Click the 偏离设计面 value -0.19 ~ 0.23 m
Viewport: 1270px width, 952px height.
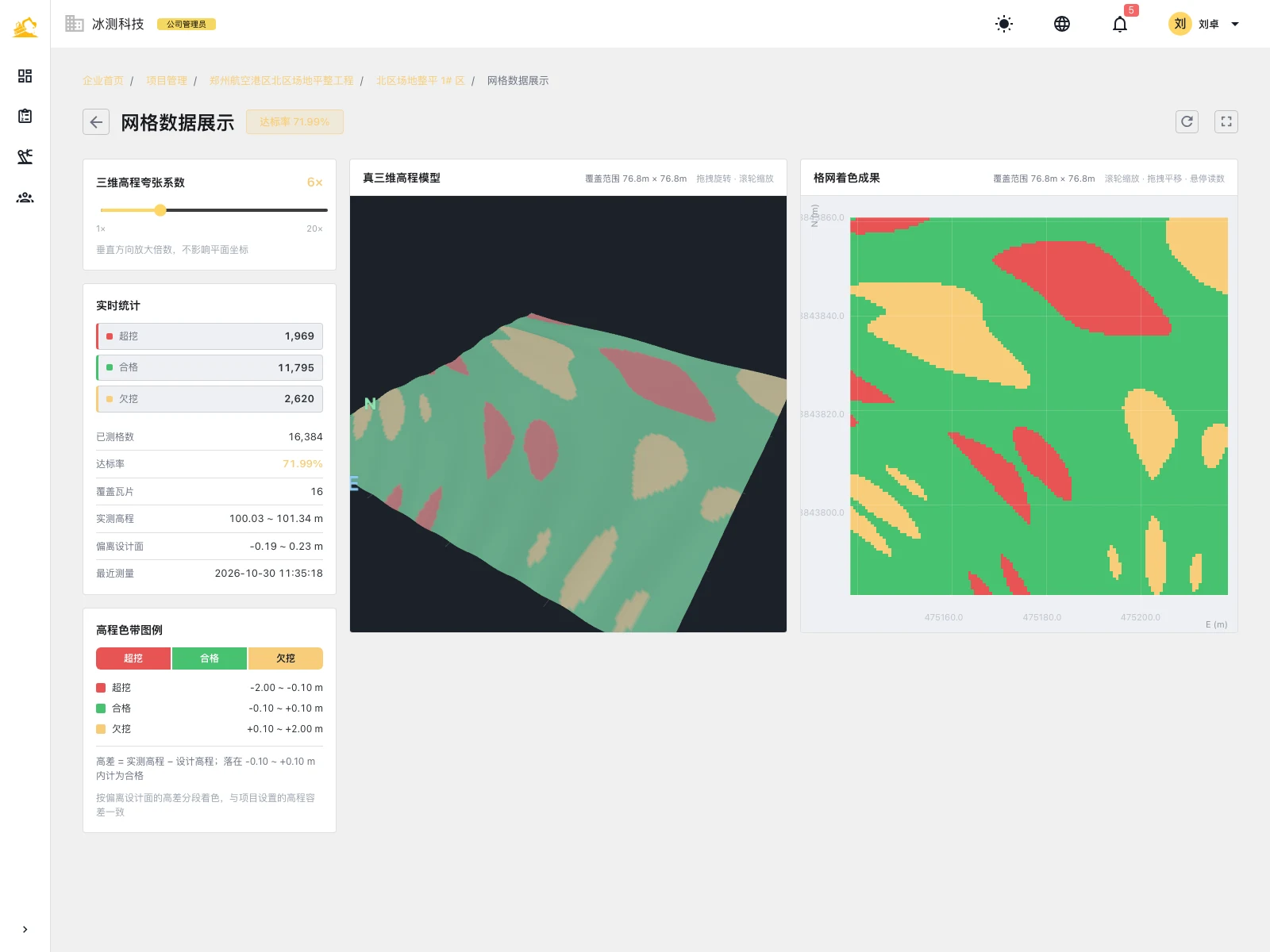pyautogui.click(x=287, y=547)
